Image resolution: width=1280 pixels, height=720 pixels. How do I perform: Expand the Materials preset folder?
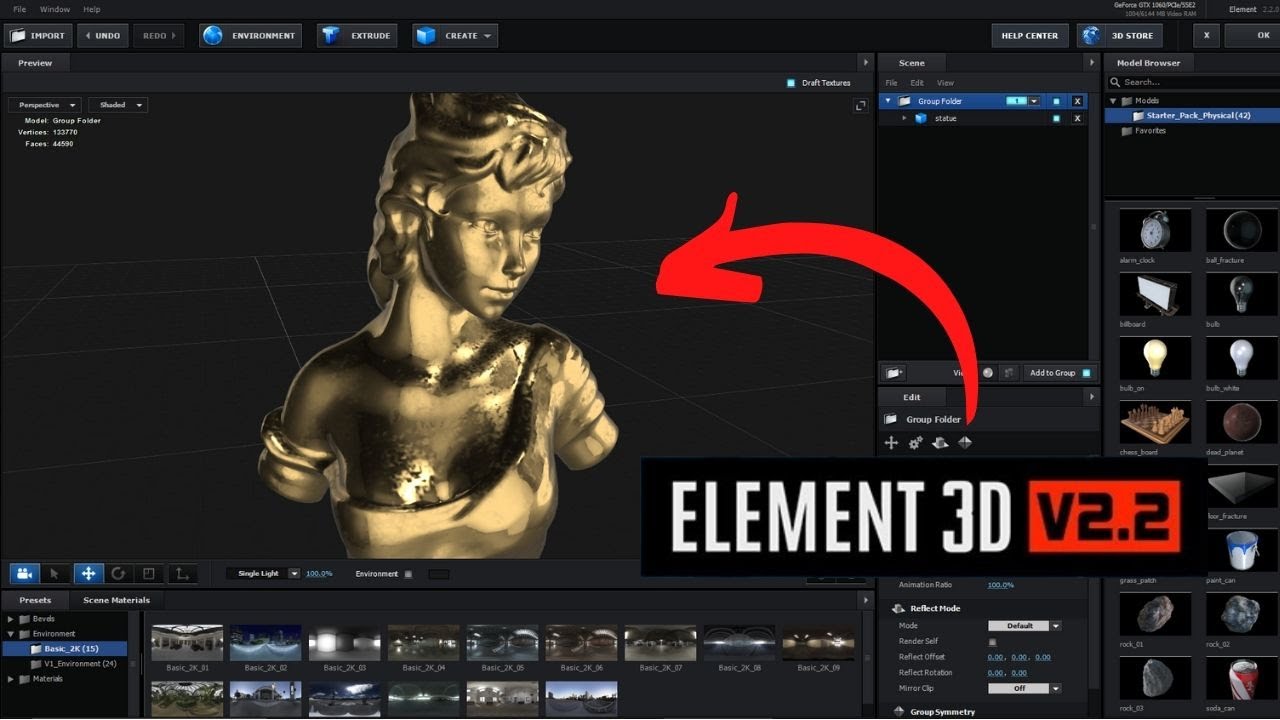11,679
